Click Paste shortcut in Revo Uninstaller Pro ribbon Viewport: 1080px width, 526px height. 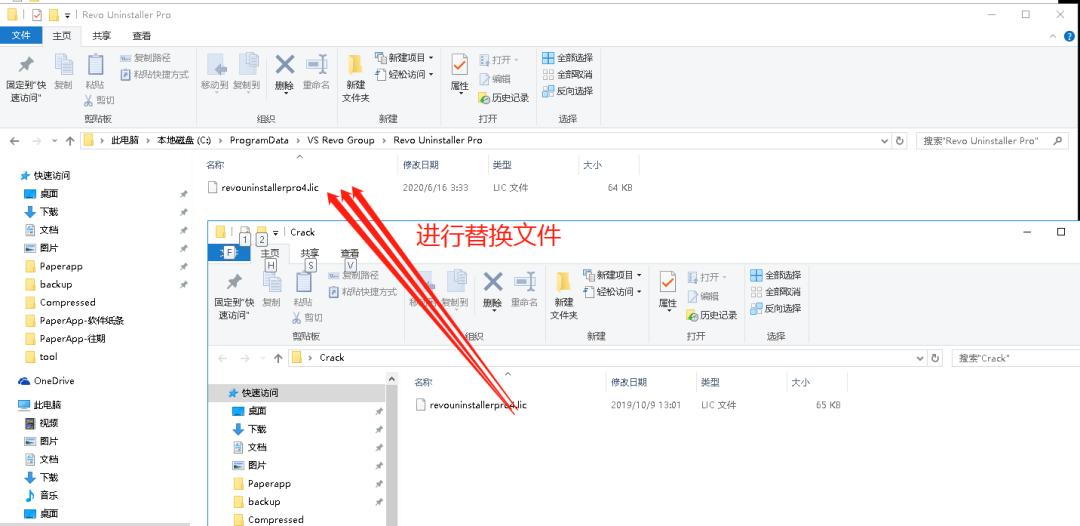155,74
